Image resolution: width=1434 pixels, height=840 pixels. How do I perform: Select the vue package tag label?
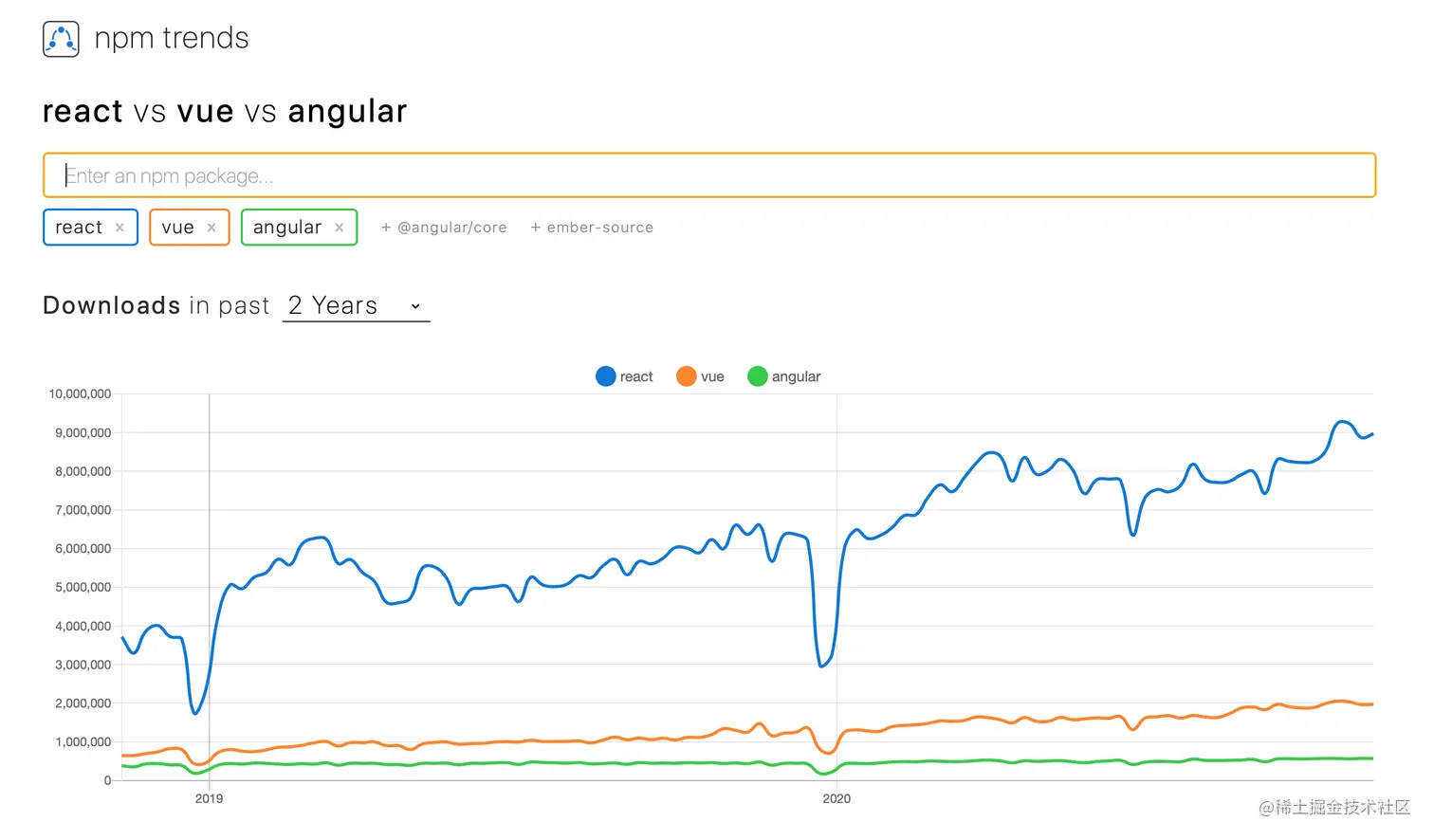[177, 228]
